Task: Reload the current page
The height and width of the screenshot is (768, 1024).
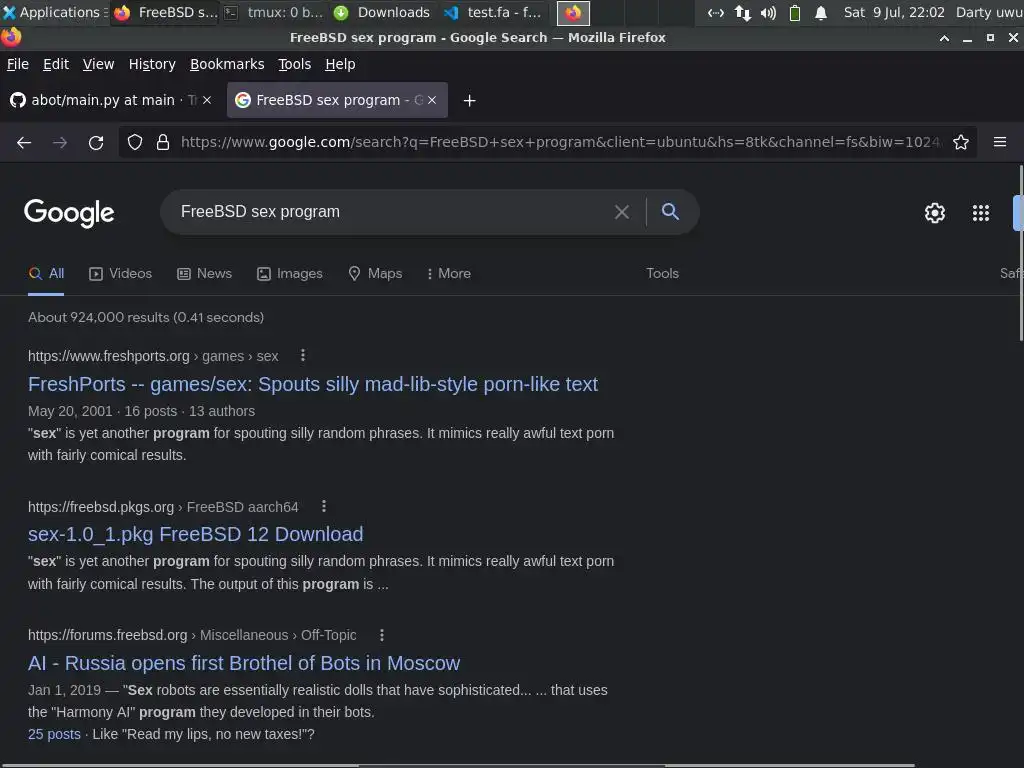Action: [96, 142]
